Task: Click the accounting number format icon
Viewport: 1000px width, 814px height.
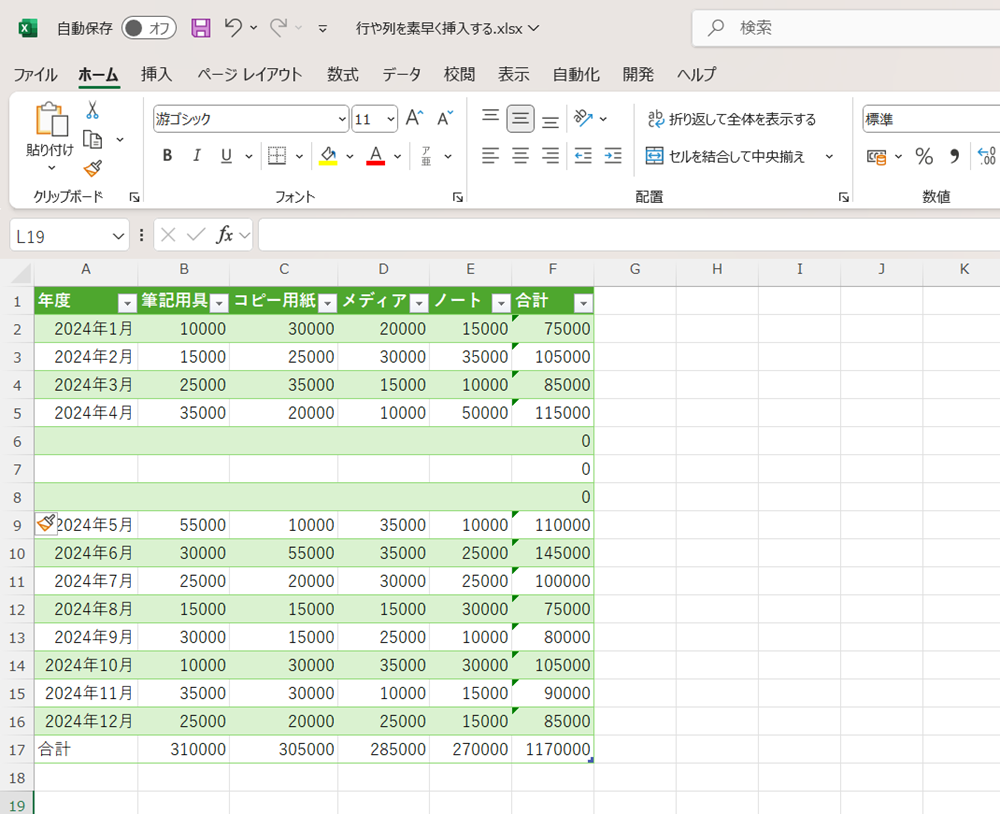Action: pyautogui.click(x=876, y=156)
